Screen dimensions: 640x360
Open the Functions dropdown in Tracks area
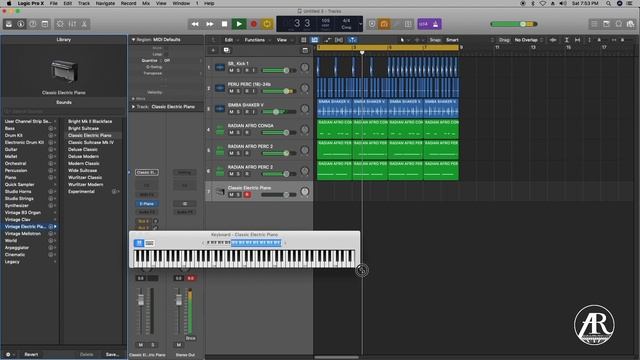(x=257, y=40)
